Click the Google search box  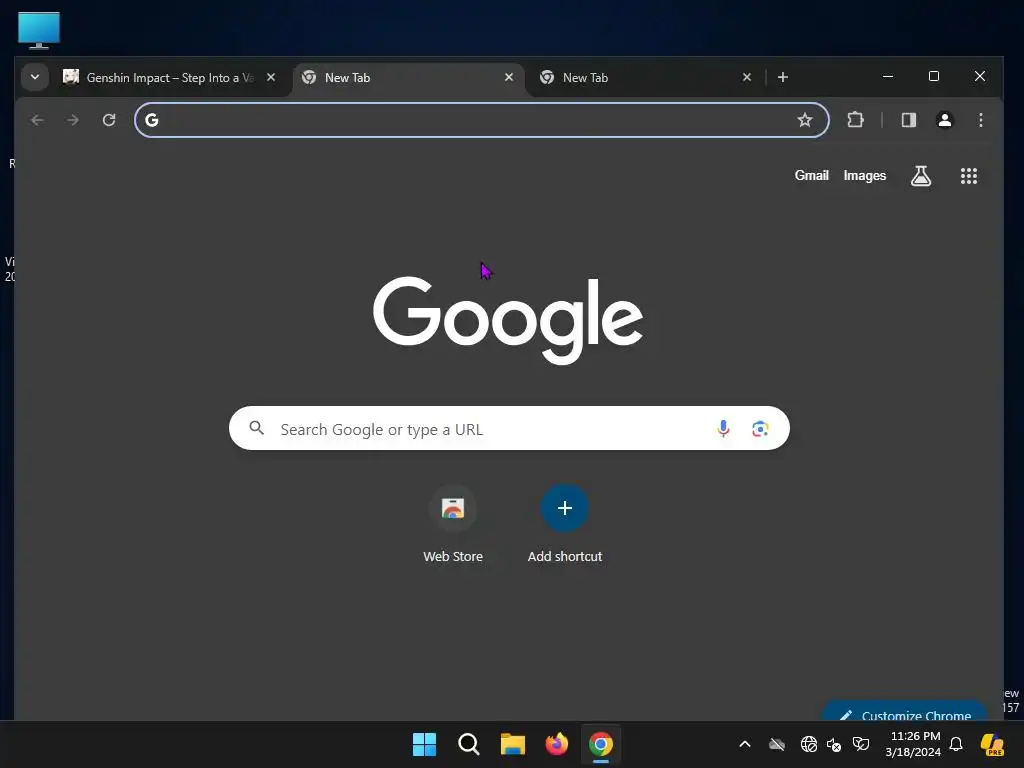509,428
